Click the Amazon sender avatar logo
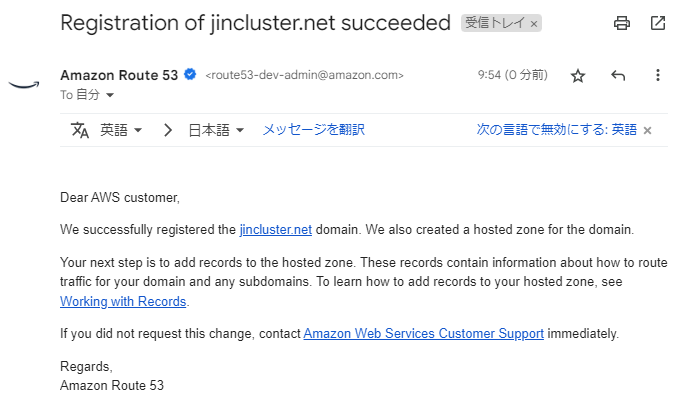The image size is (685, 408). 24,84
